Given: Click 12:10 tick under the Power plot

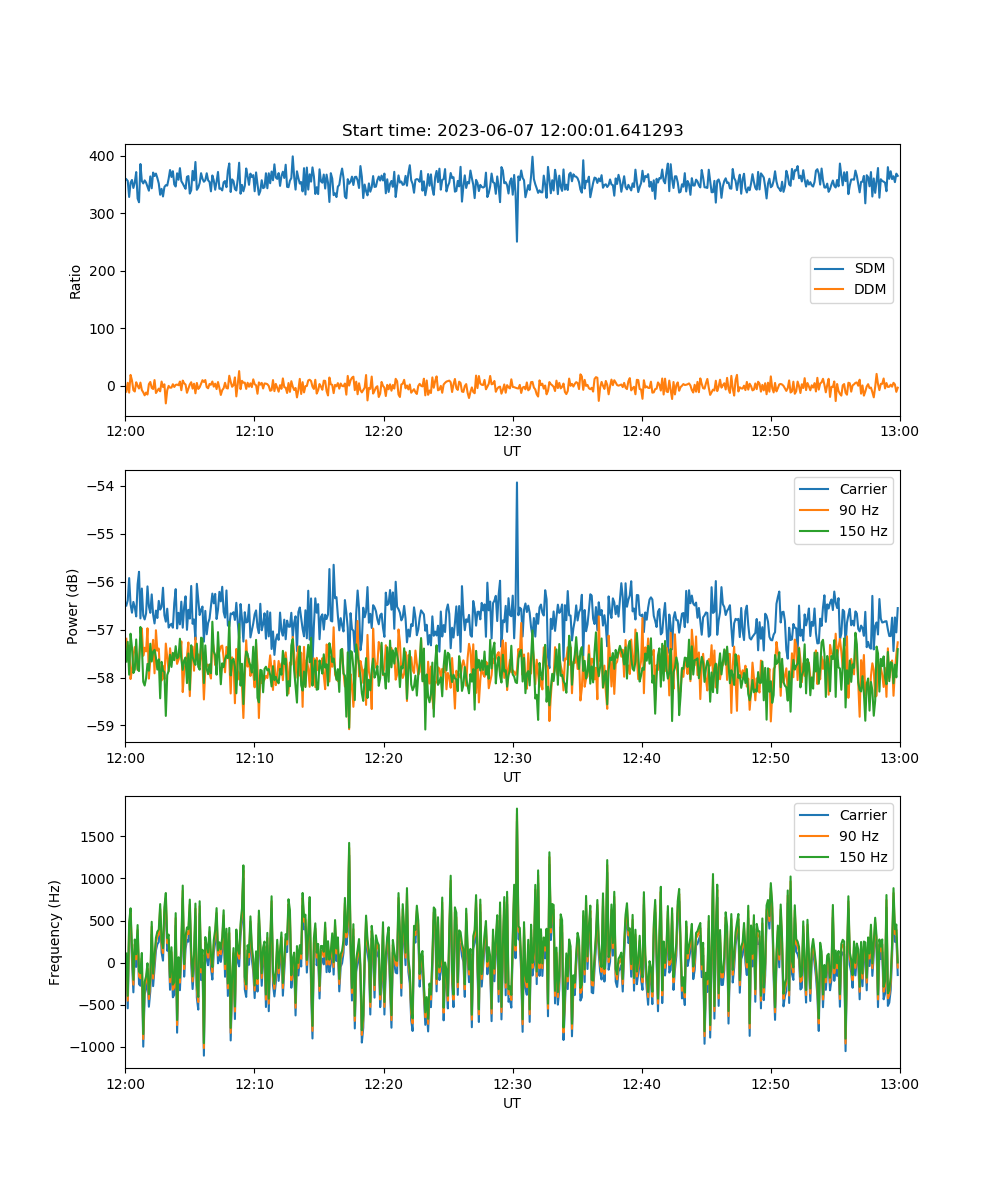Looking at the screenshot, I should pos(254,757).
